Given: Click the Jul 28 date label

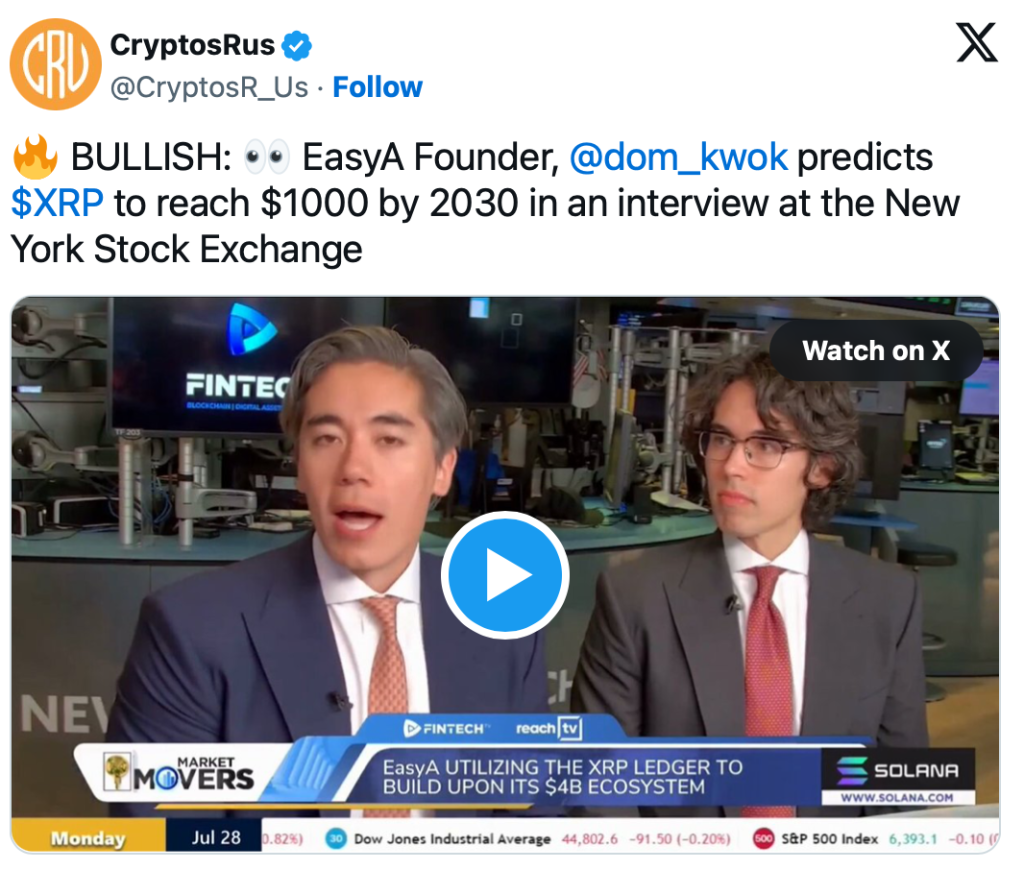Looking at the screenshot, I should 216,837.
